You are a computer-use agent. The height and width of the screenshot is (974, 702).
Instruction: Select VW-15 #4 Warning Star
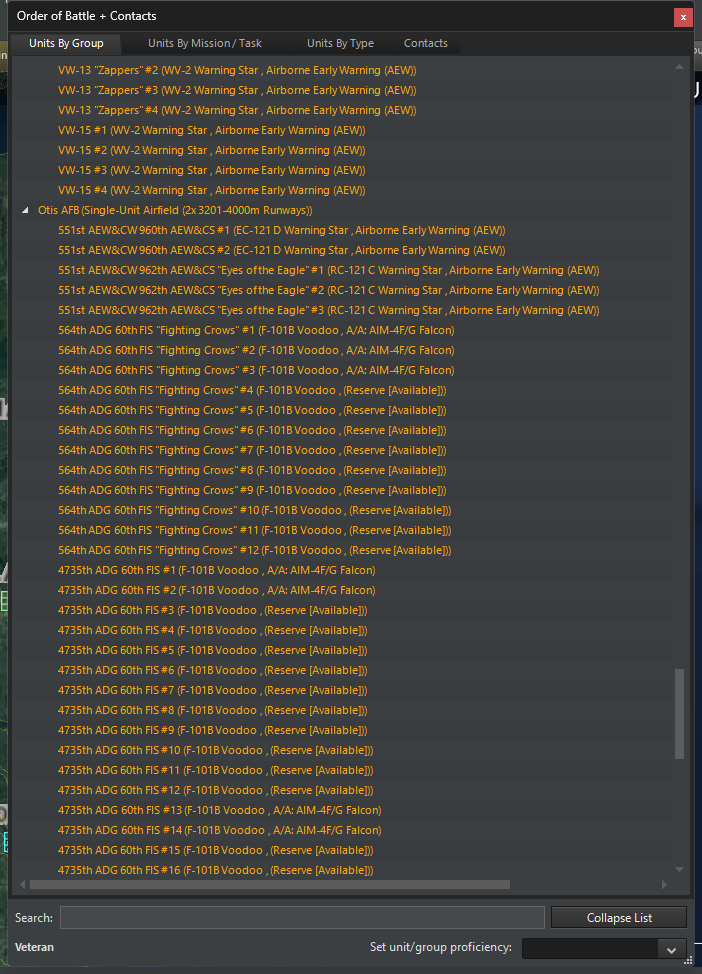[212, 190]
